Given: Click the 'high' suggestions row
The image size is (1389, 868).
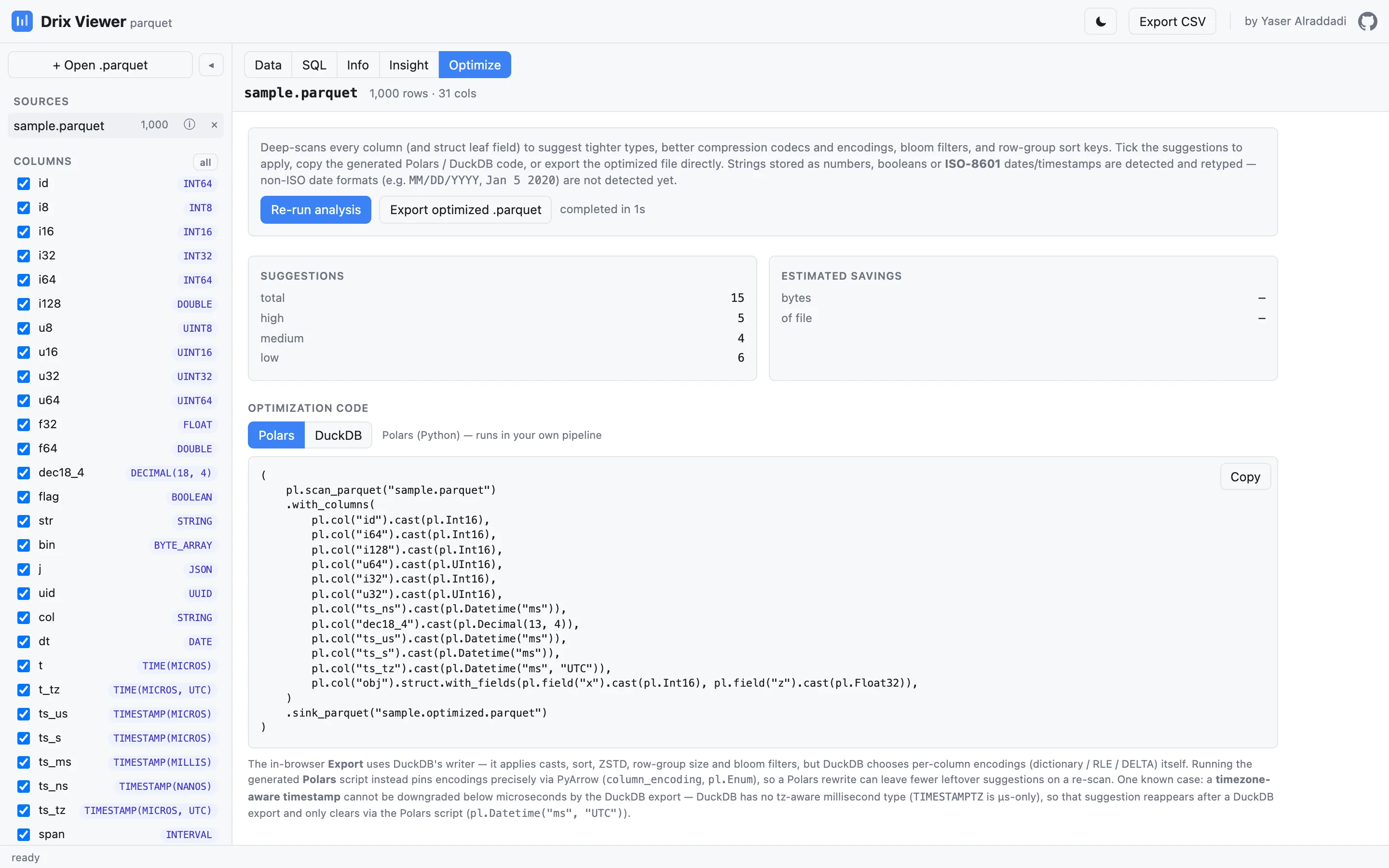Looking at the screenshot, I should point(502,318).
